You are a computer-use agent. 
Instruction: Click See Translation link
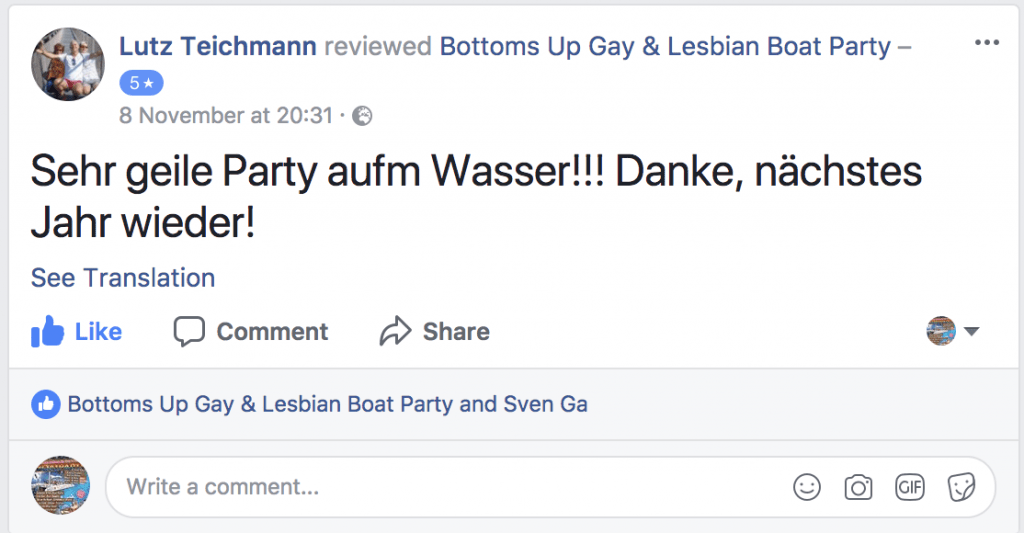[123, 278]
